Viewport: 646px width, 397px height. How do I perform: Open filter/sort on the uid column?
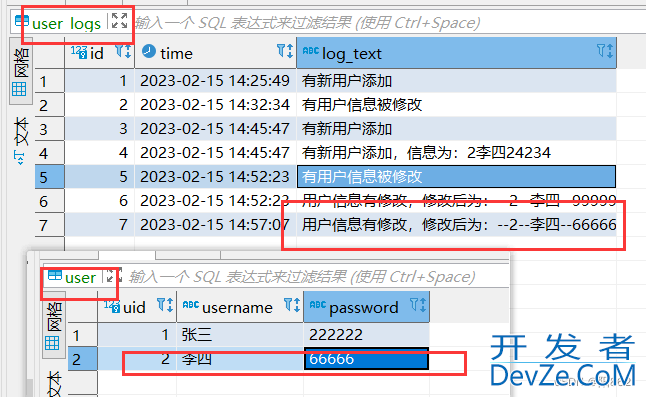click(x=165, y=306)
